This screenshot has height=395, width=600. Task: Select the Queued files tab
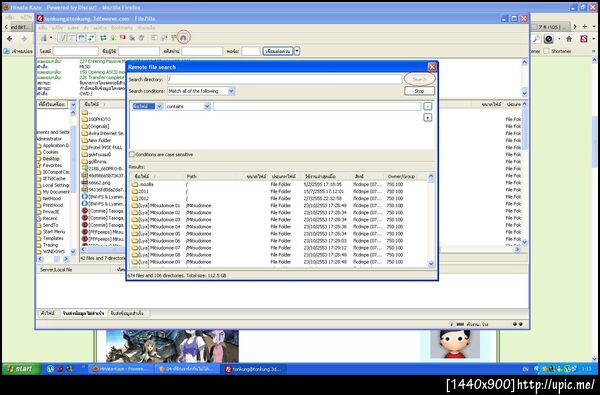pos(48,313)
